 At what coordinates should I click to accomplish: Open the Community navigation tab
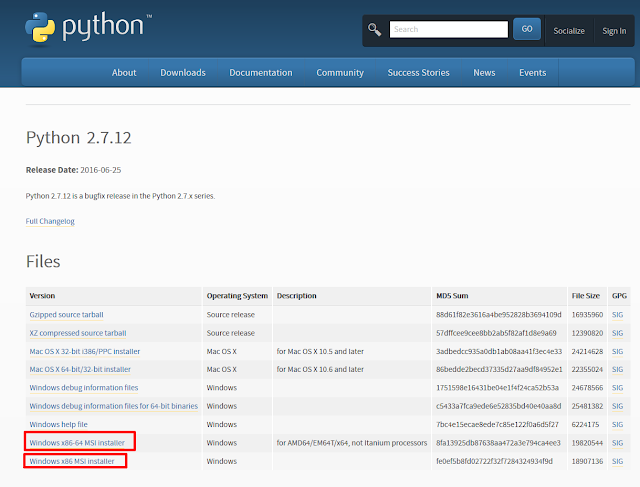point(340,73)
